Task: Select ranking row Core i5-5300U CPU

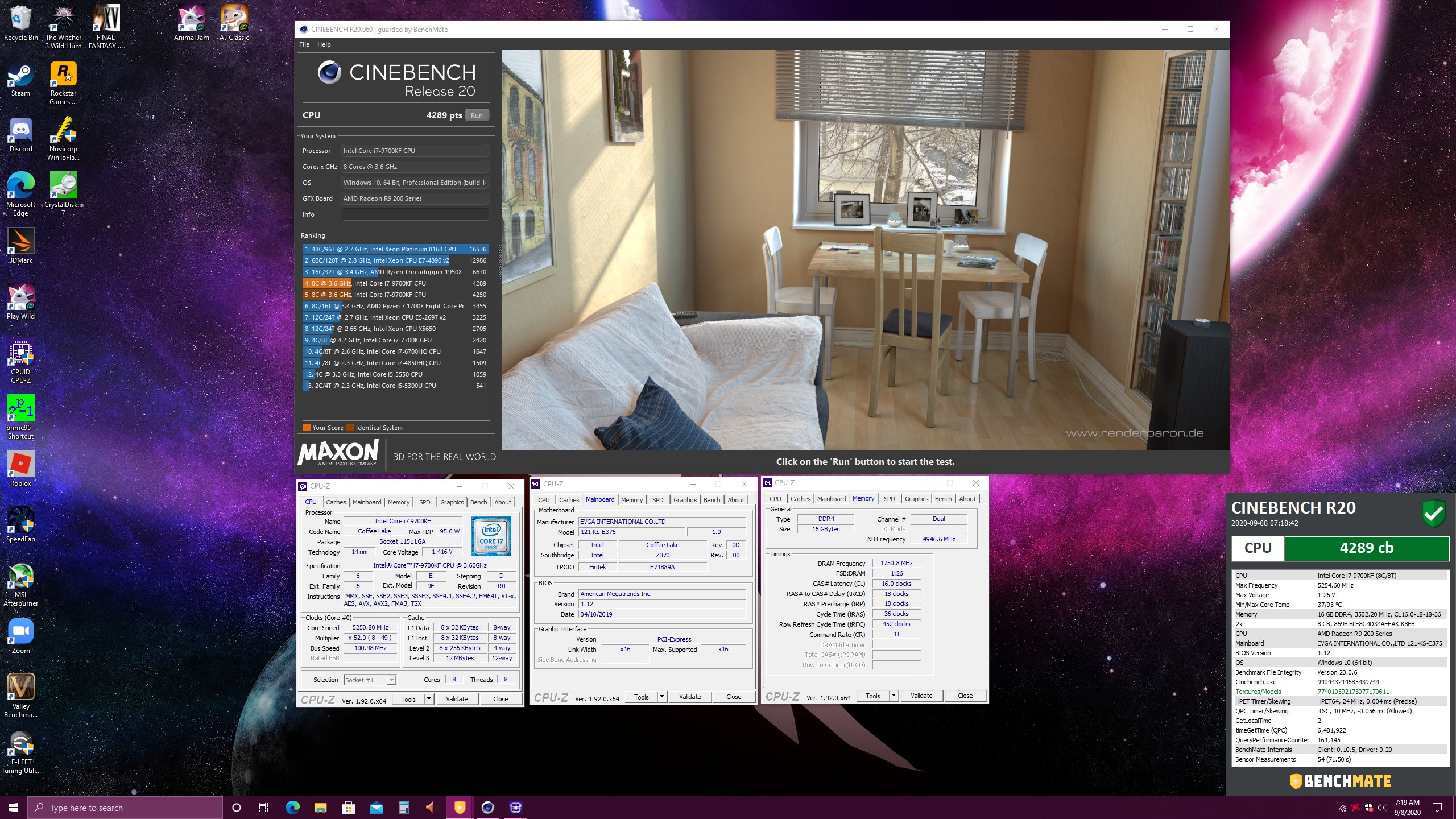Action: (395, 386)
